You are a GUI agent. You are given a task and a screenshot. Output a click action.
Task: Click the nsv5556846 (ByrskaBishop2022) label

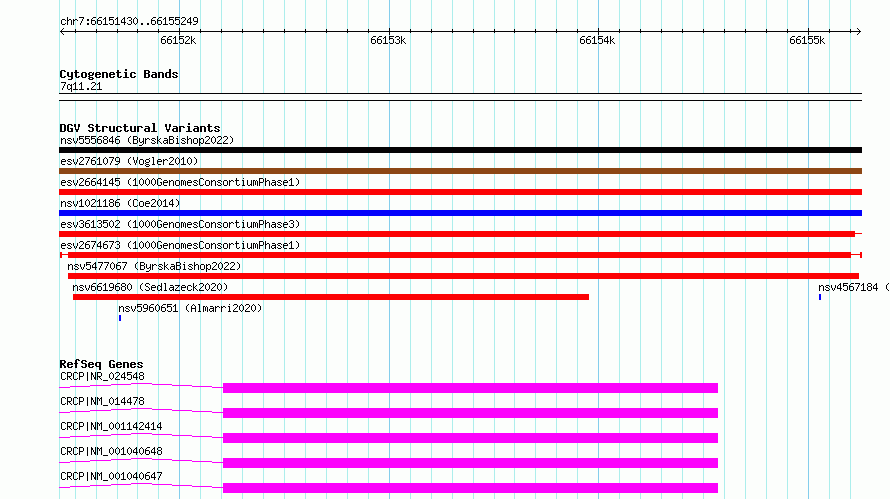coord(147,140)
